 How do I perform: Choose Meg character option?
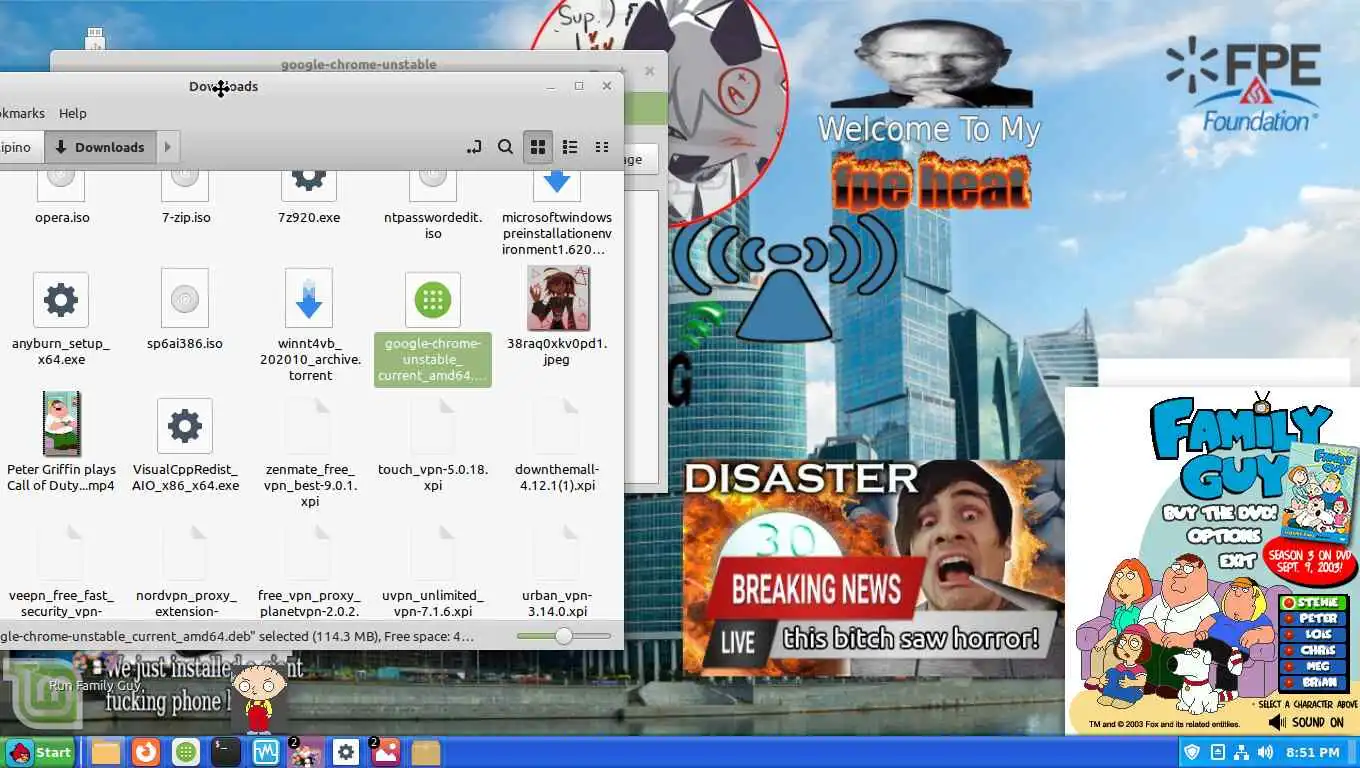pyautogui.click(x=1316, y=667)
